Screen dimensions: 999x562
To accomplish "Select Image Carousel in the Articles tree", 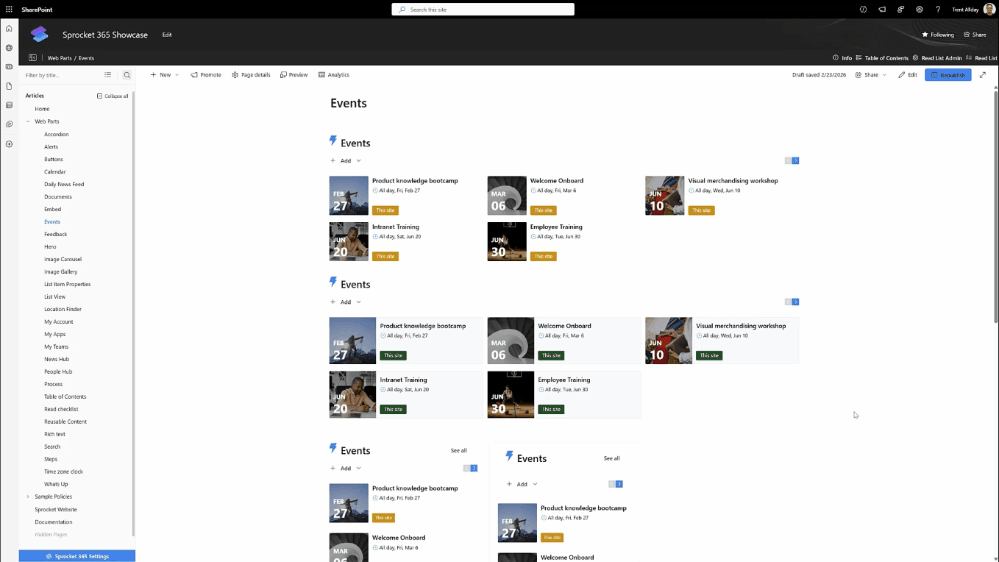I will (x=62, y=259).
